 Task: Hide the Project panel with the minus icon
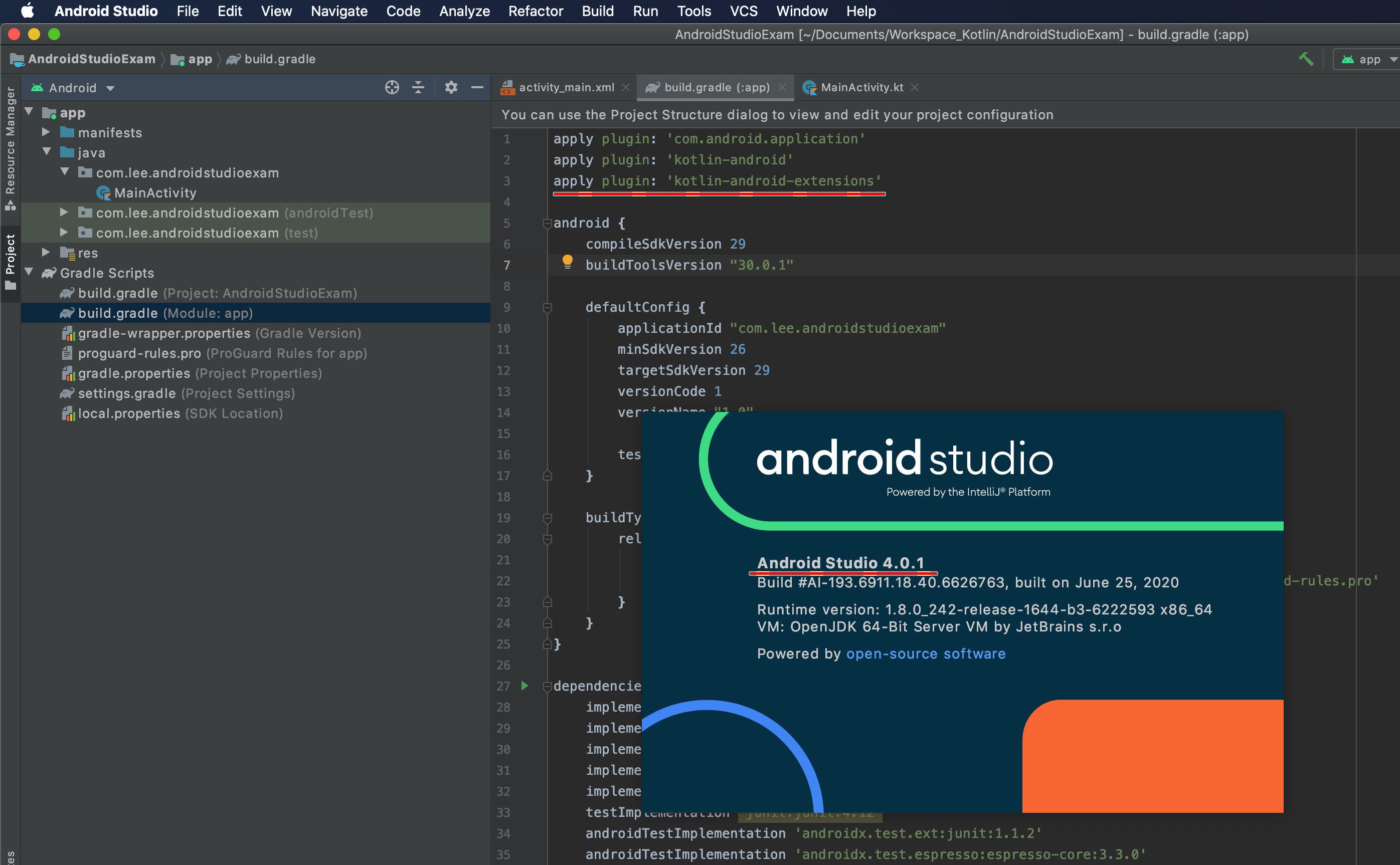click(x=477, y=88)
